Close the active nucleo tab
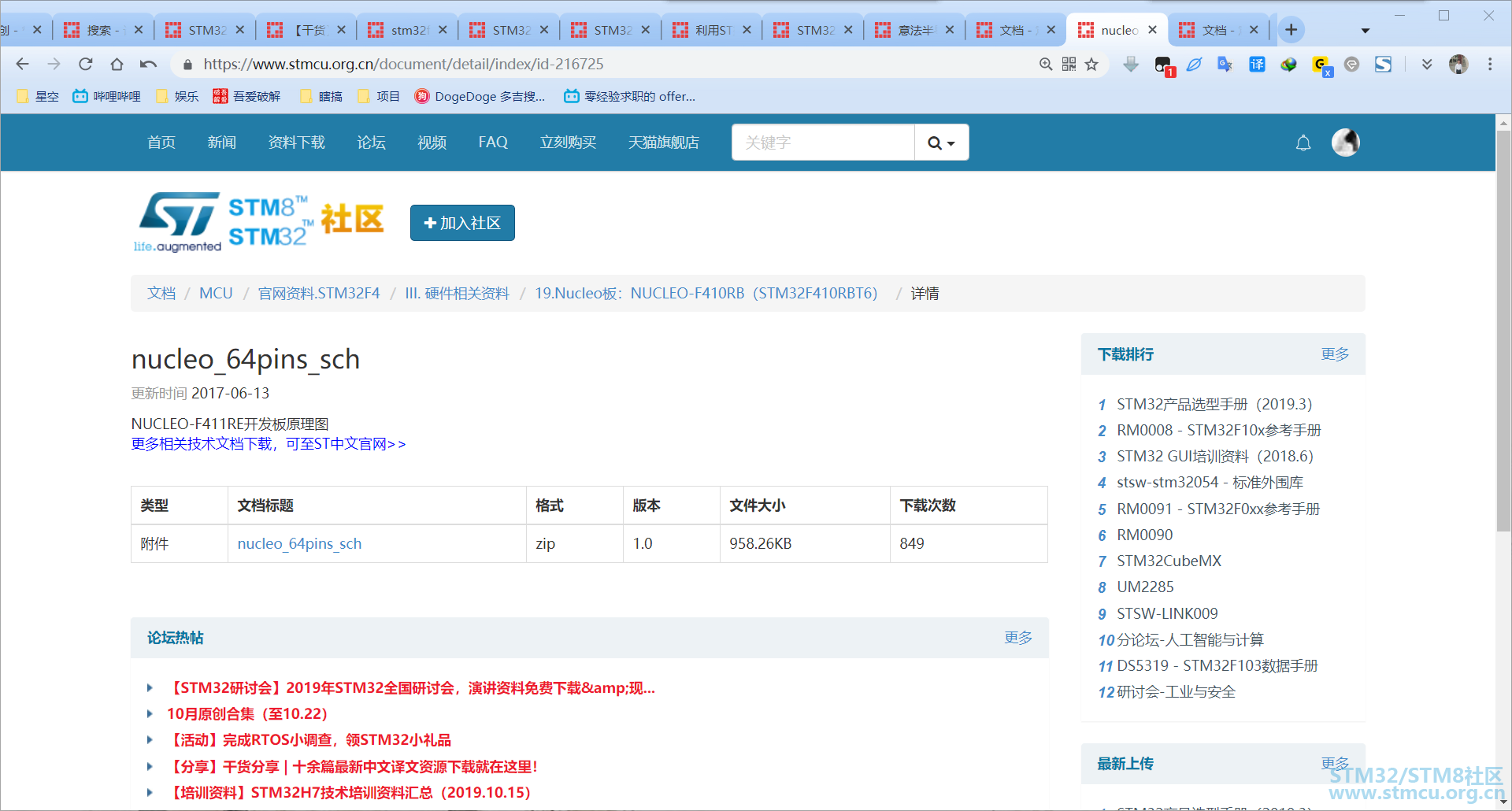 (x=1152, y=30)
